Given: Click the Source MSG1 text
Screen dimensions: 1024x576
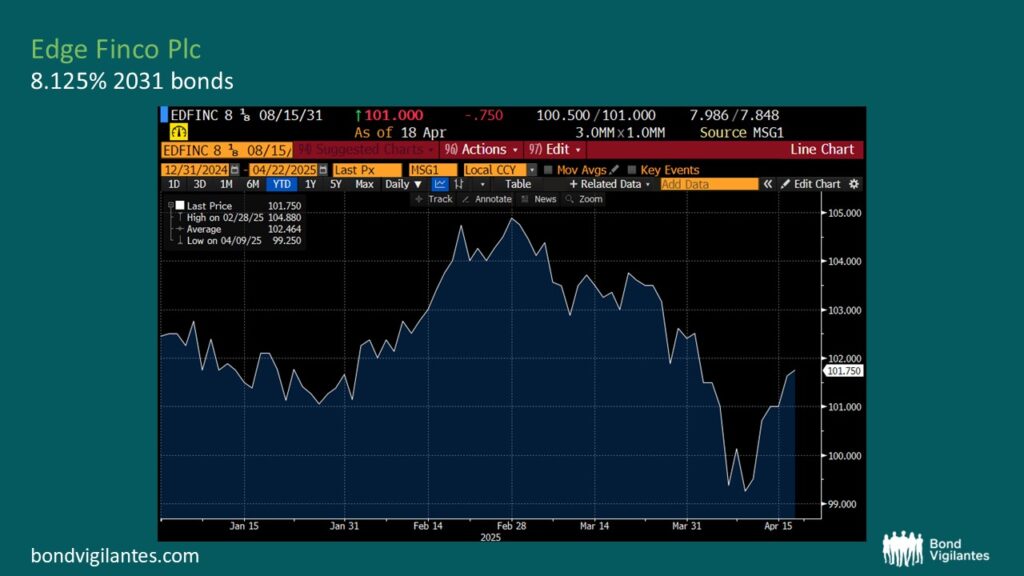Looking at the screenshot, I should pos(741,133).
